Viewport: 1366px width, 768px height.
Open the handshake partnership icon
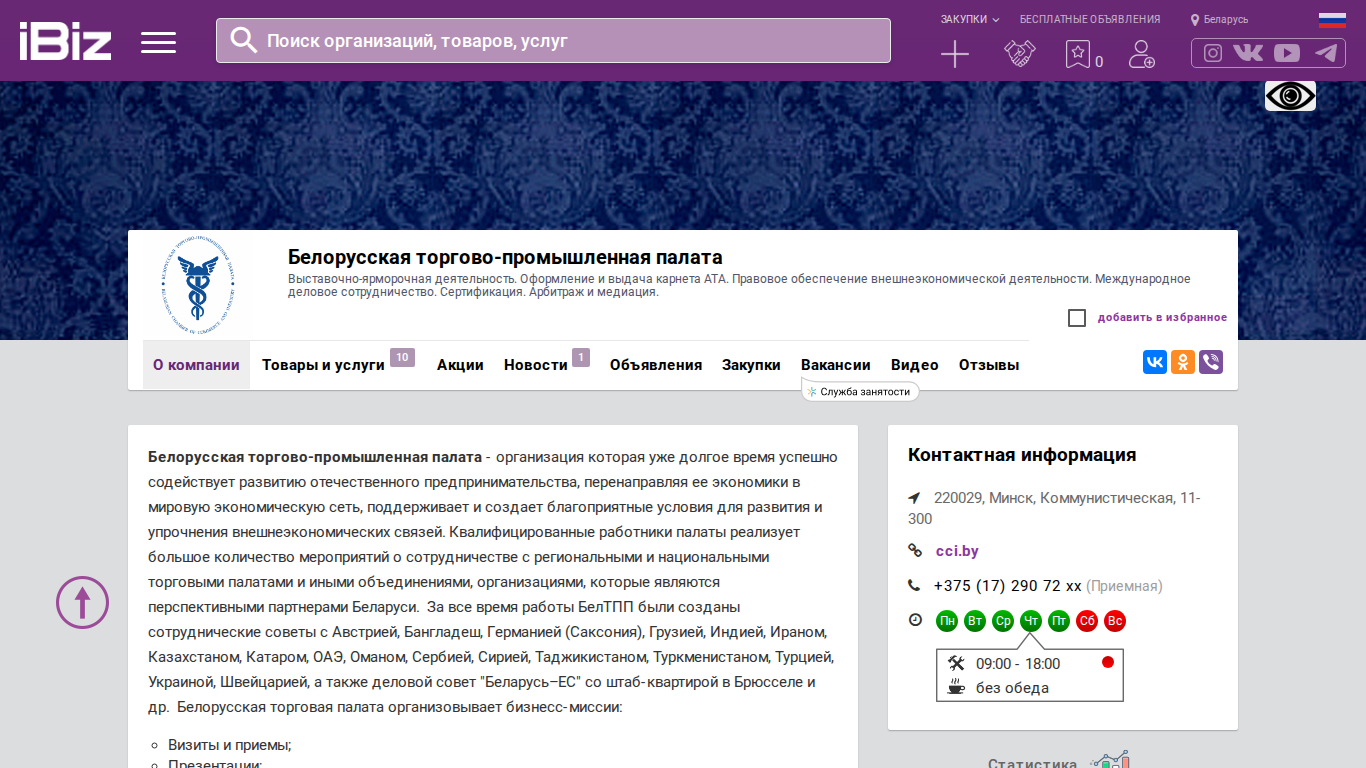click(1020, 54)
